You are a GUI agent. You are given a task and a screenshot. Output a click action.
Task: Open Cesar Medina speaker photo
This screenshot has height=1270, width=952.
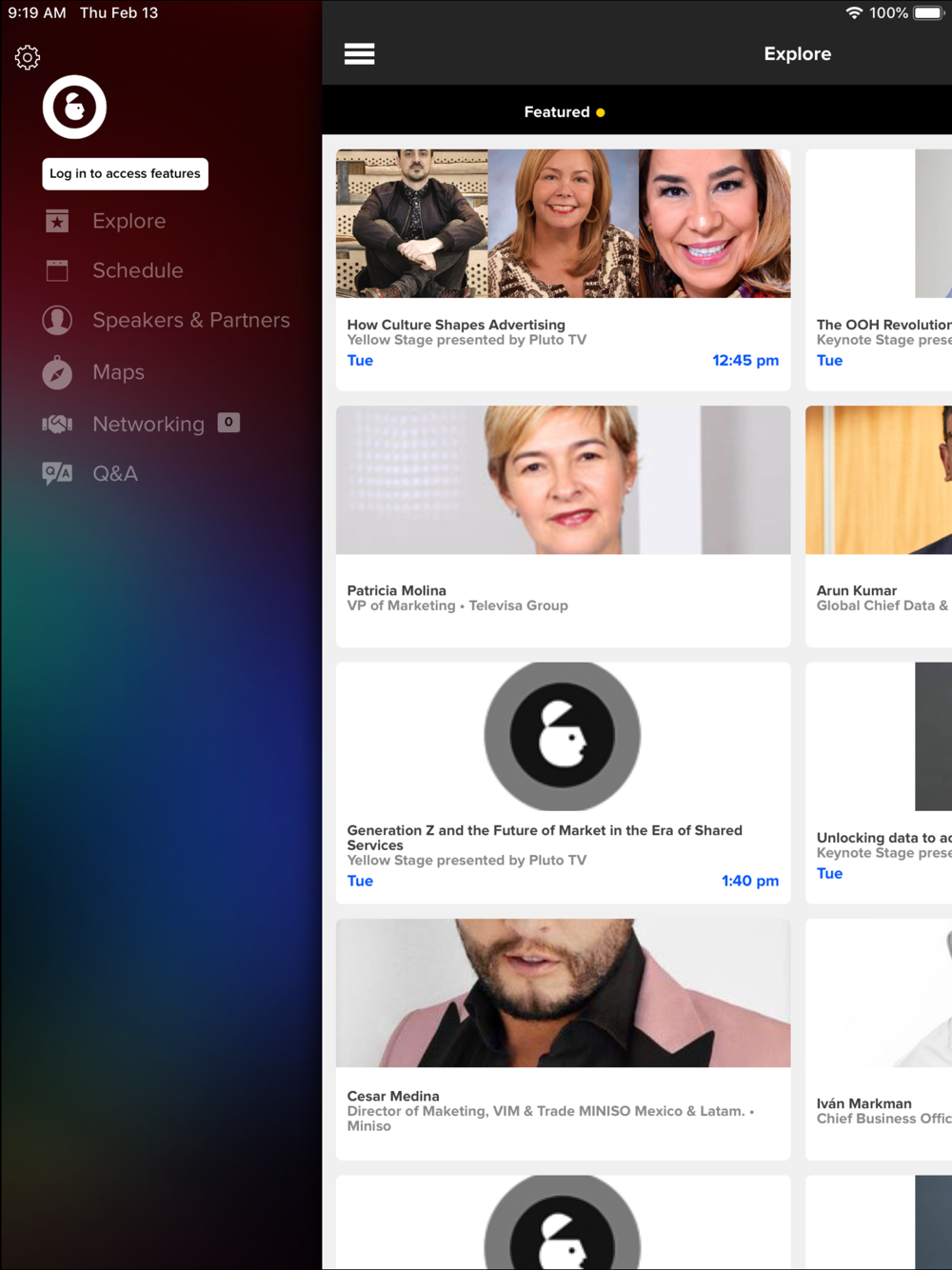(564, 993)
